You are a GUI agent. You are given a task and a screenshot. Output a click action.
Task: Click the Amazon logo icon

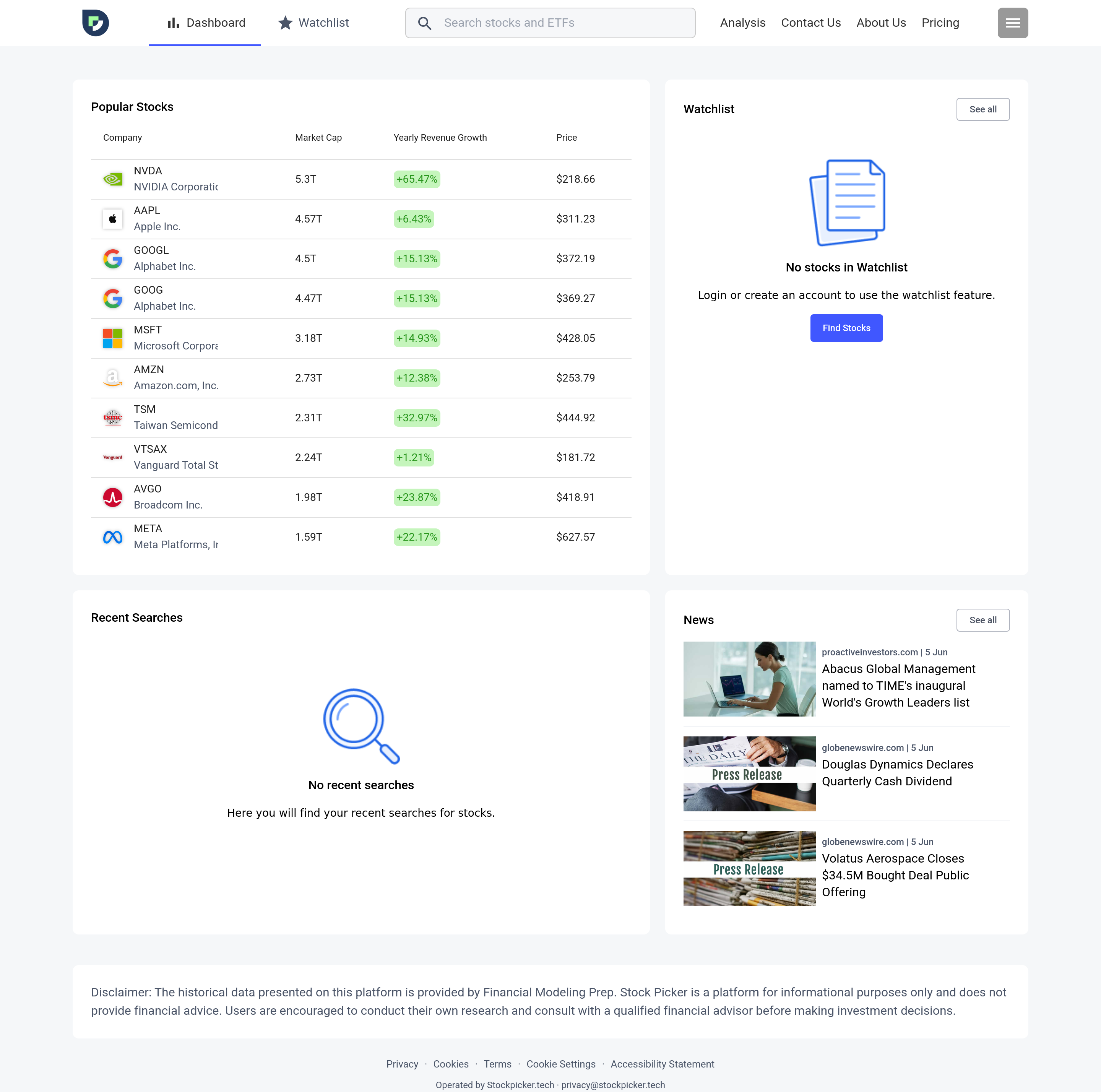[x=113, y=378]
